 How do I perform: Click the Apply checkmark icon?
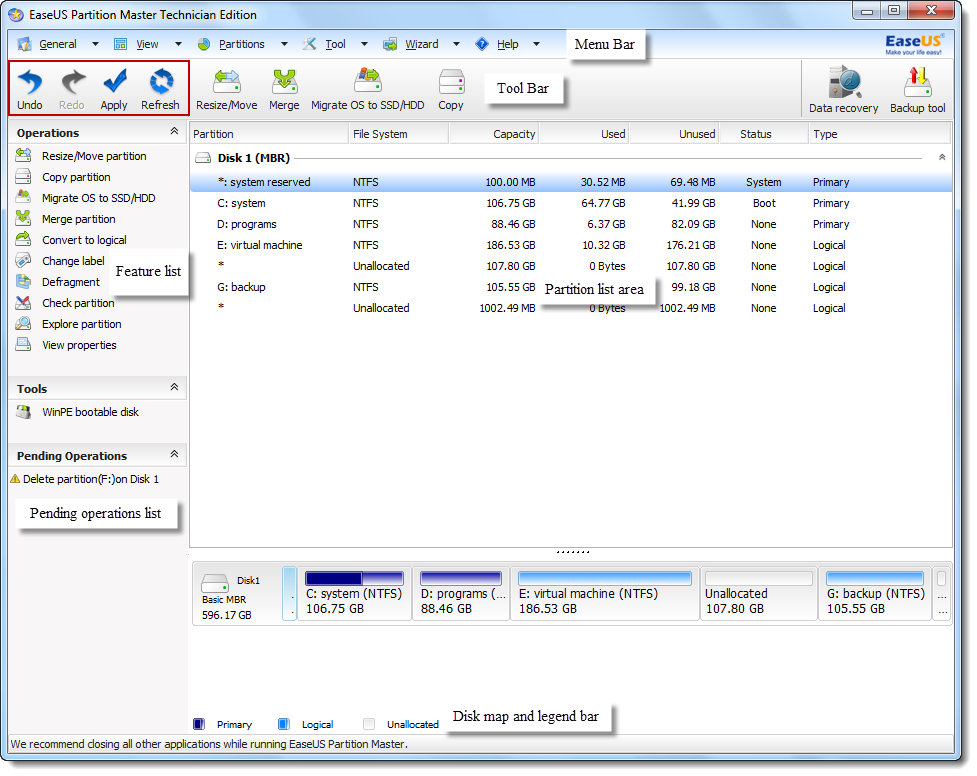(x=114, y=84)
